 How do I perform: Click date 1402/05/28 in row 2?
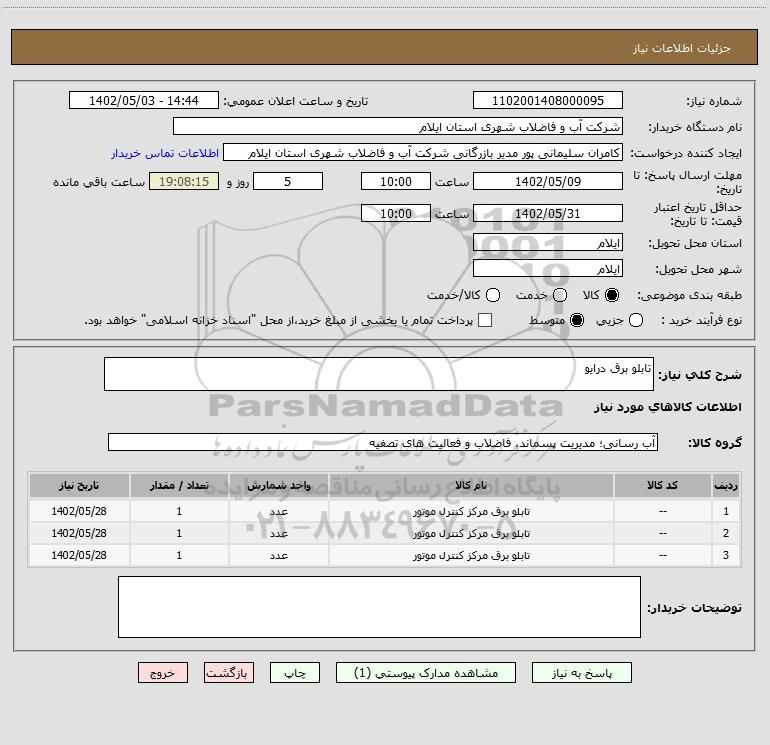point(79,533)
